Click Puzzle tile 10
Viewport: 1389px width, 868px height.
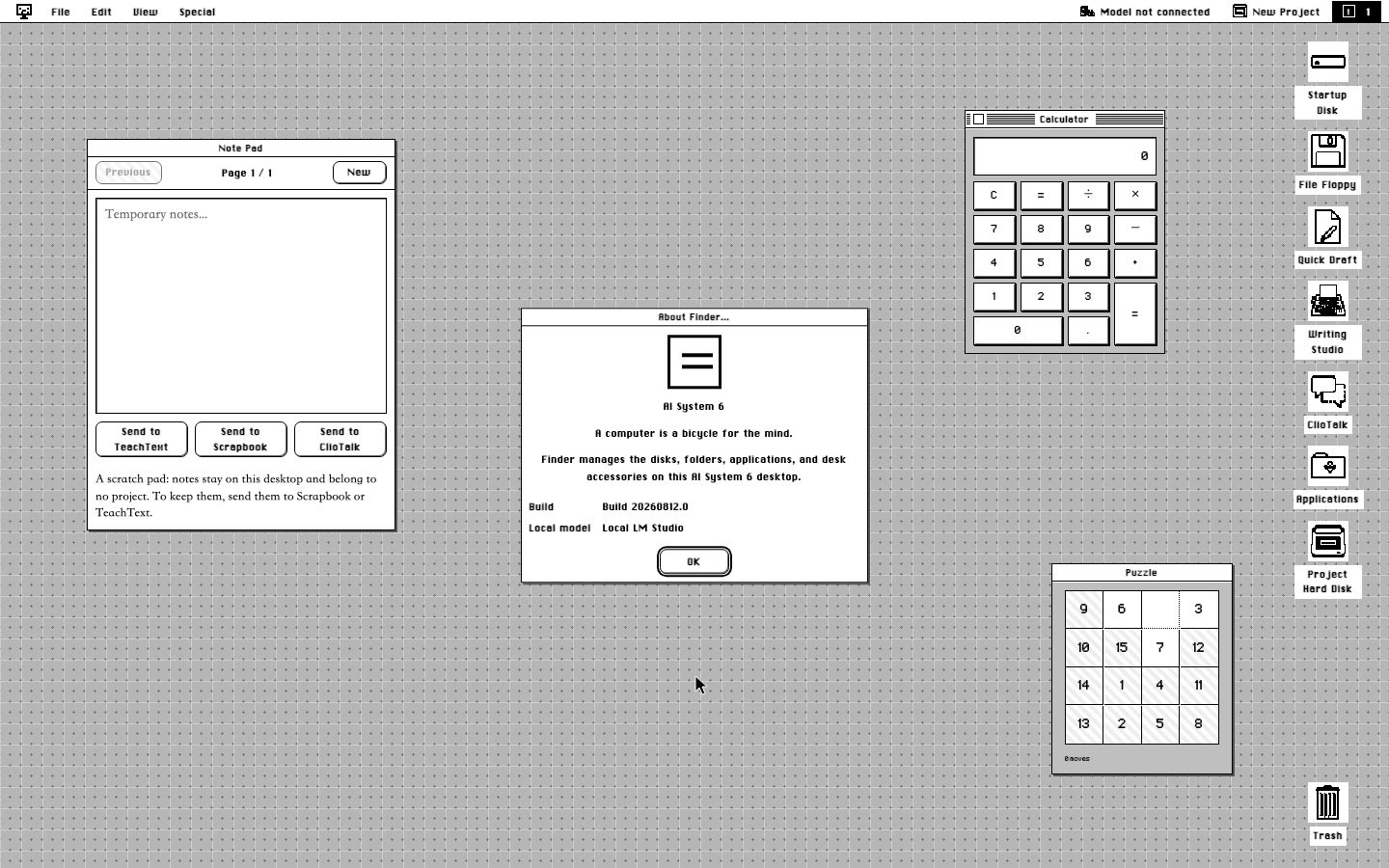tap(1084, 648)
